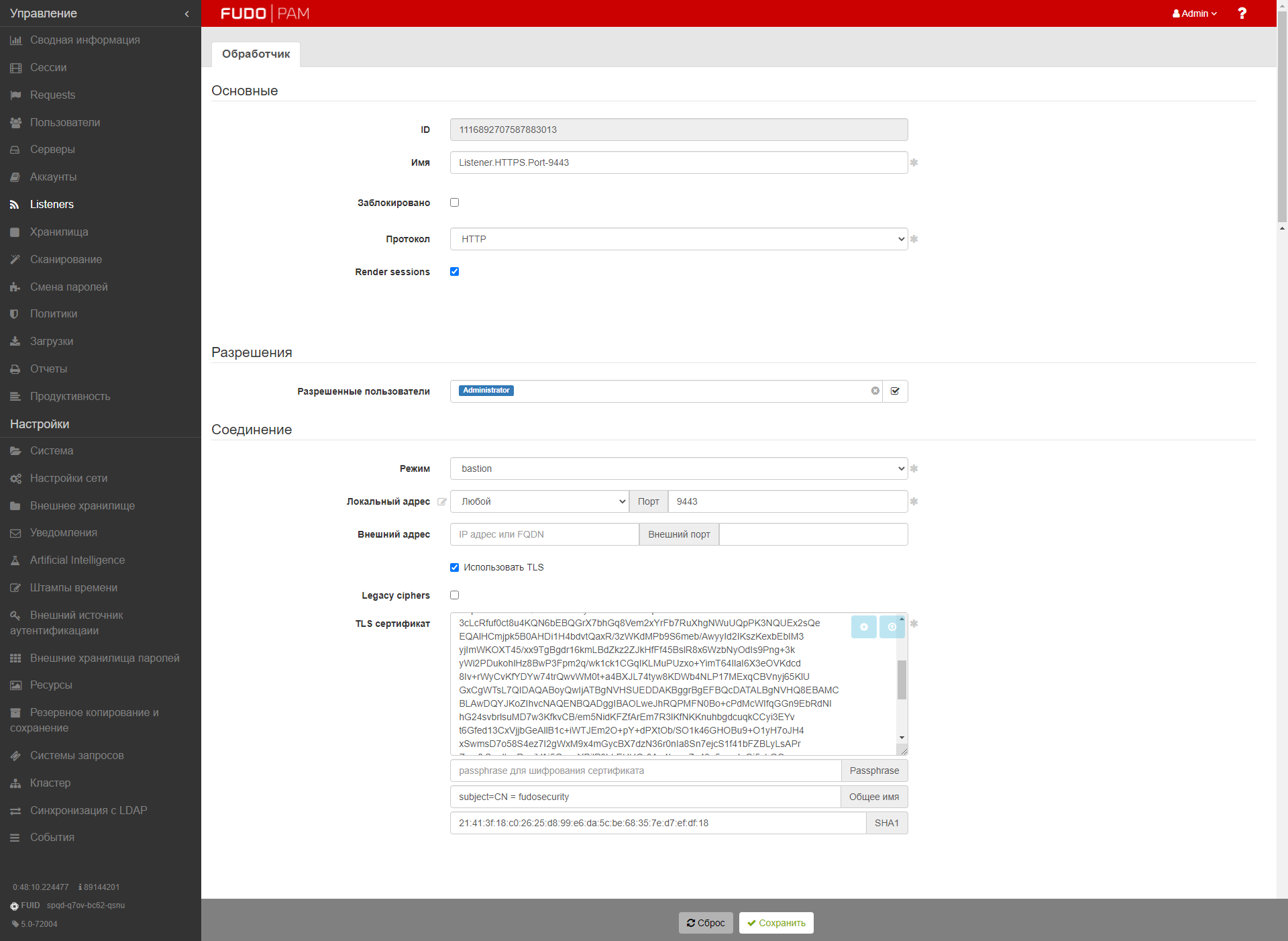
Task: Click the help question mark icon
Action: [1242, 13]
